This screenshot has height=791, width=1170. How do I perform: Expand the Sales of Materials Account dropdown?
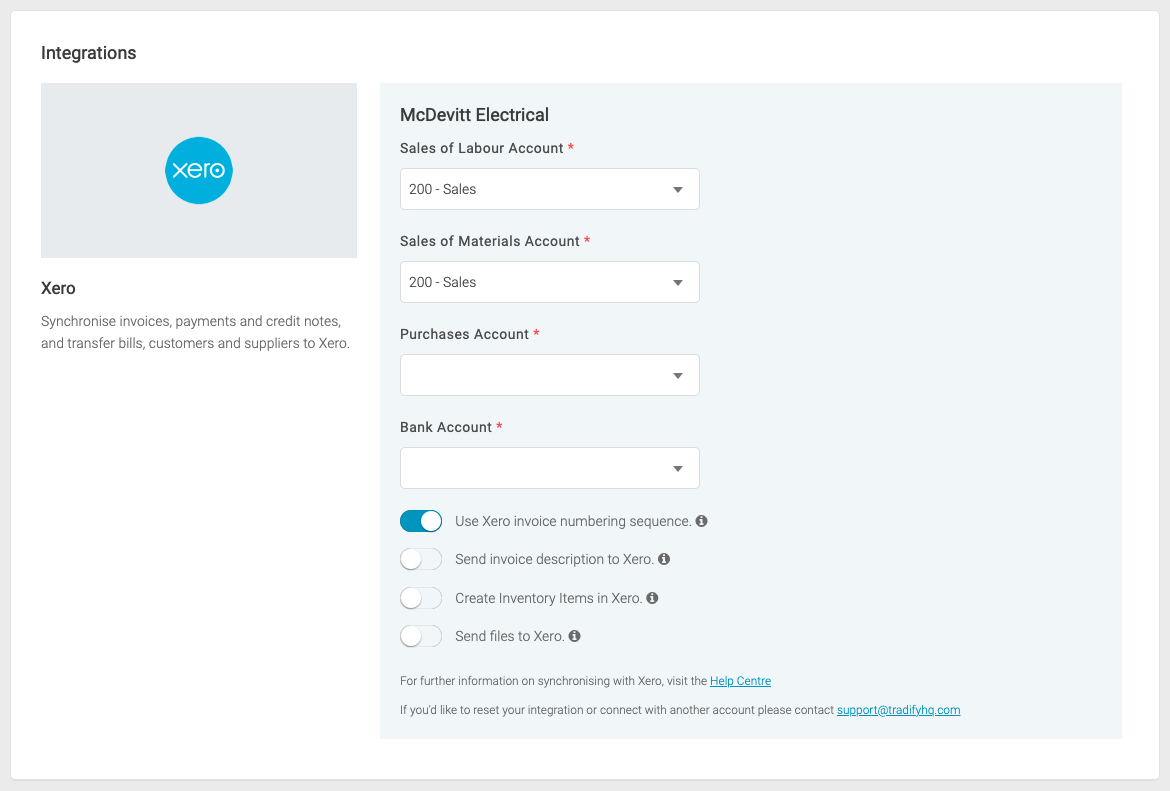point(549,282)
